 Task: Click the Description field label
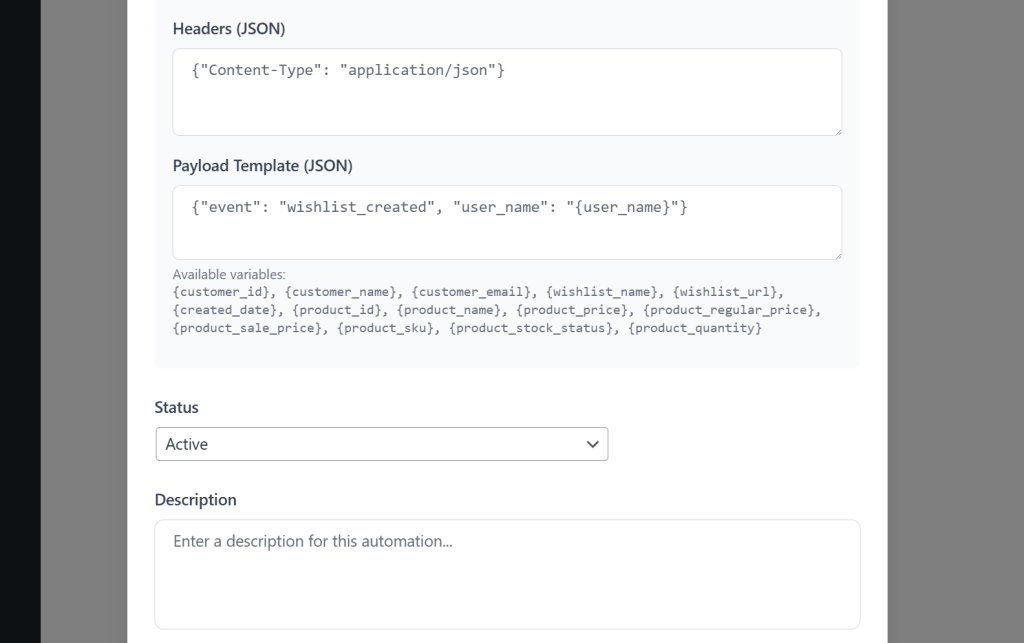point(195,500)
